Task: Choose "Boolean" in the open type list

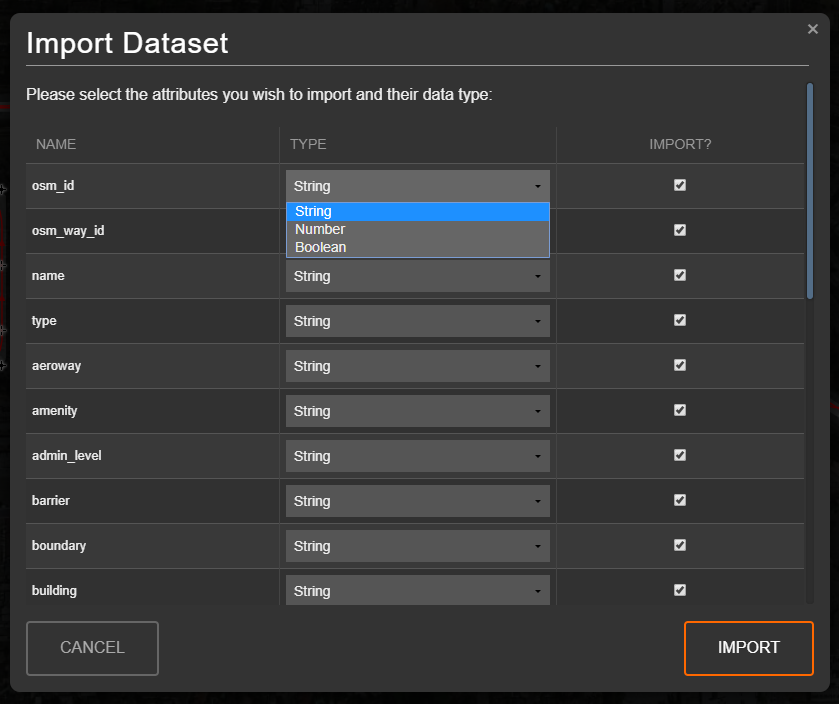Action: pyautogui.click(x=320, y=247)
